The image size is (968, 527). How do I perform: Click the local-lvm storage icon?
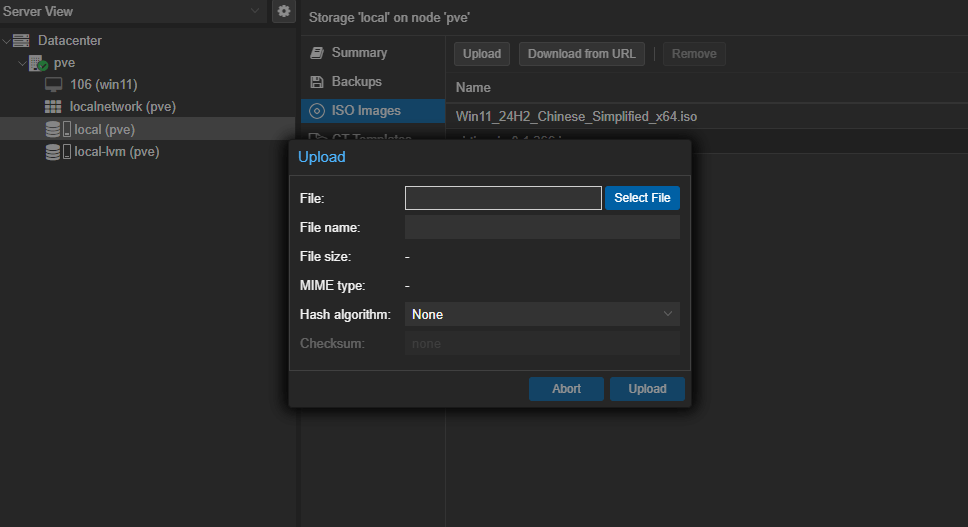pyautogui.click(x=58, y=152)
